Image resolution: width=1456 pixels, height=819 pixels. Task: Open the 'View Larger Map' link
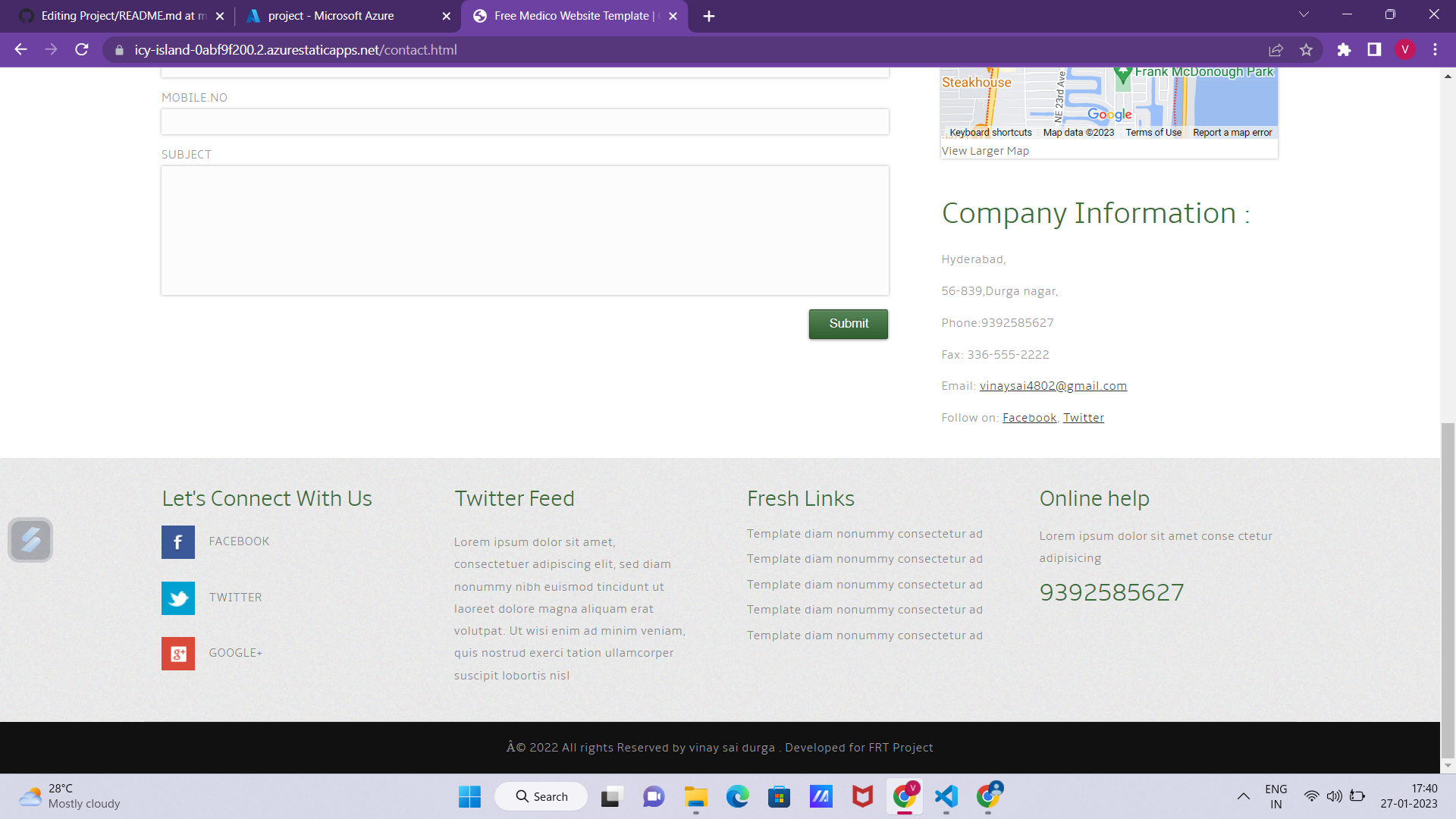pyautogui.click(x=984, y=150)
